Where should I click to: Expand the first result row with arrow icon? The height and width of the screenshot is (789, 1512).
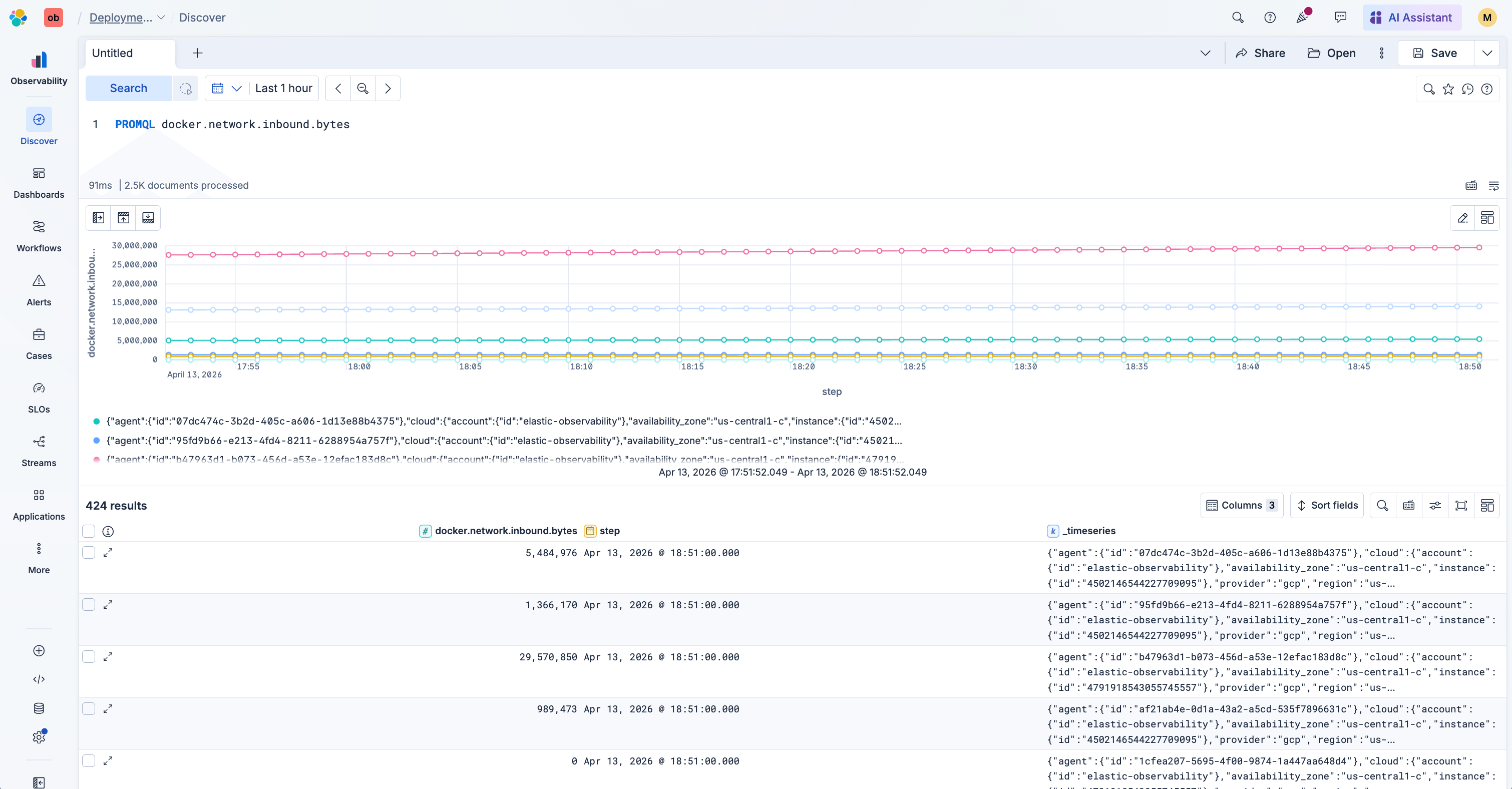(108, 552)
